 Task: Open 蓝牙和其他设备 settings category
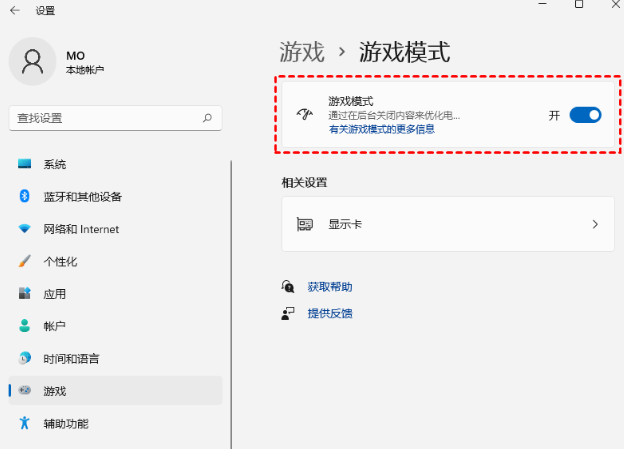115,196
